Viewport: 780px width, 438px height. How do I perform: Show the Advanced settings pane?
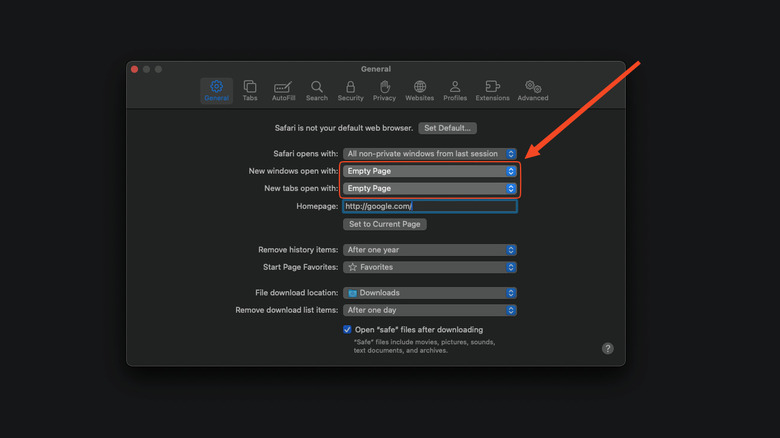[x=533, y=90]
